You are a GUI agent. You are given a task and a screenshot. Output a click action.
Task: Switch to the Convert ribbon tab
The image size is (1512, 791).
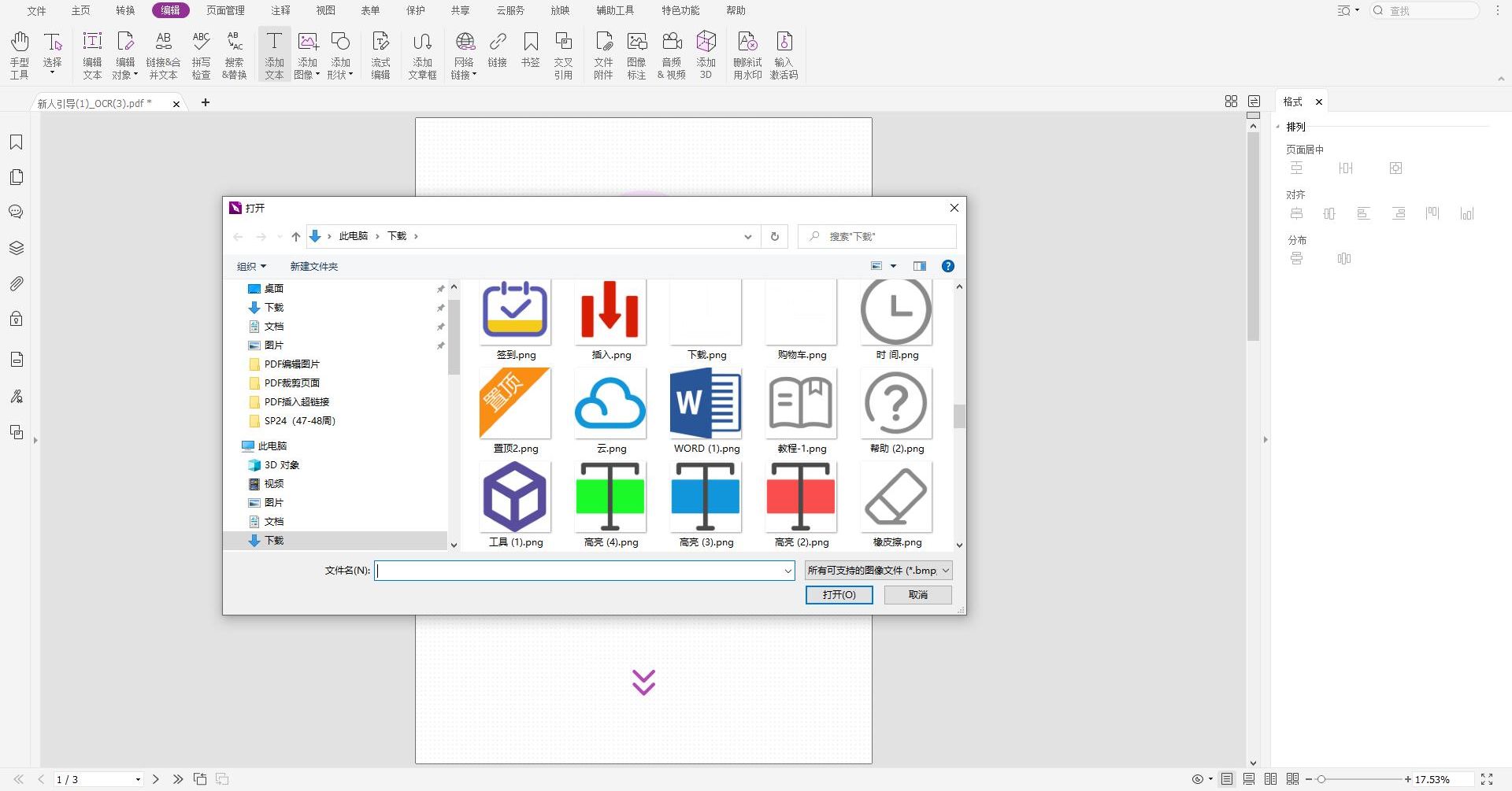click(125, 10)
